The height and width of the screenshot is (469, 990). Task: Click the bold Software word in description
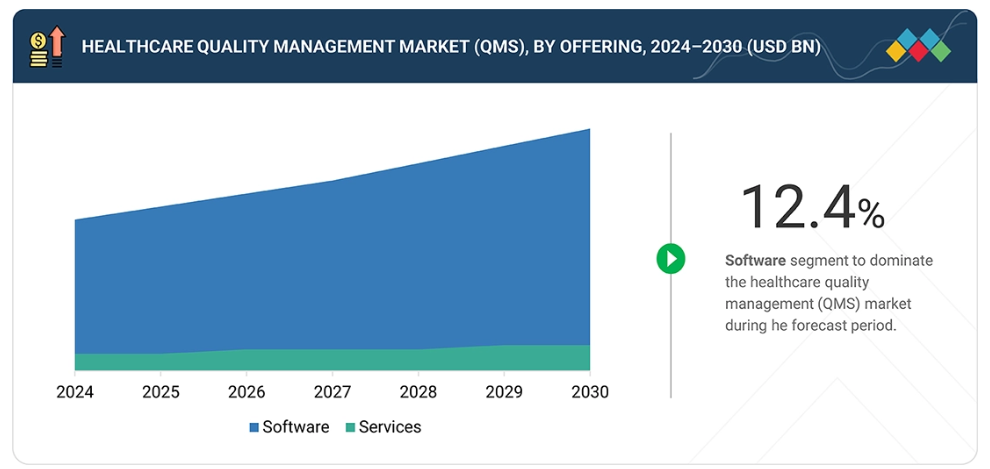pyautogui.click(x=755, y=261)
